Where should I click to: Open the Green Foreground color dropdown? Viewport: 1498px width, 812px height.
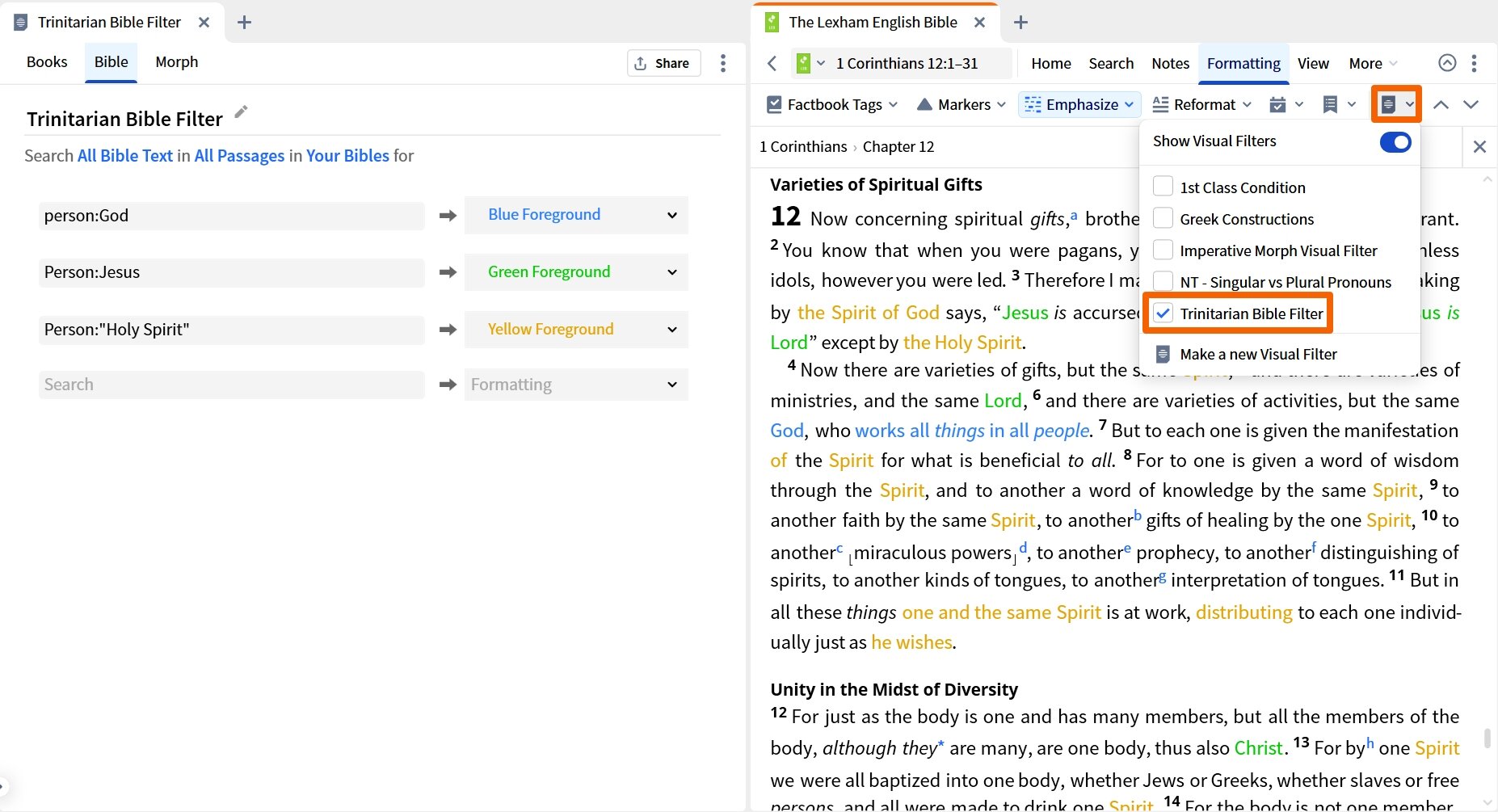point(576,272)
